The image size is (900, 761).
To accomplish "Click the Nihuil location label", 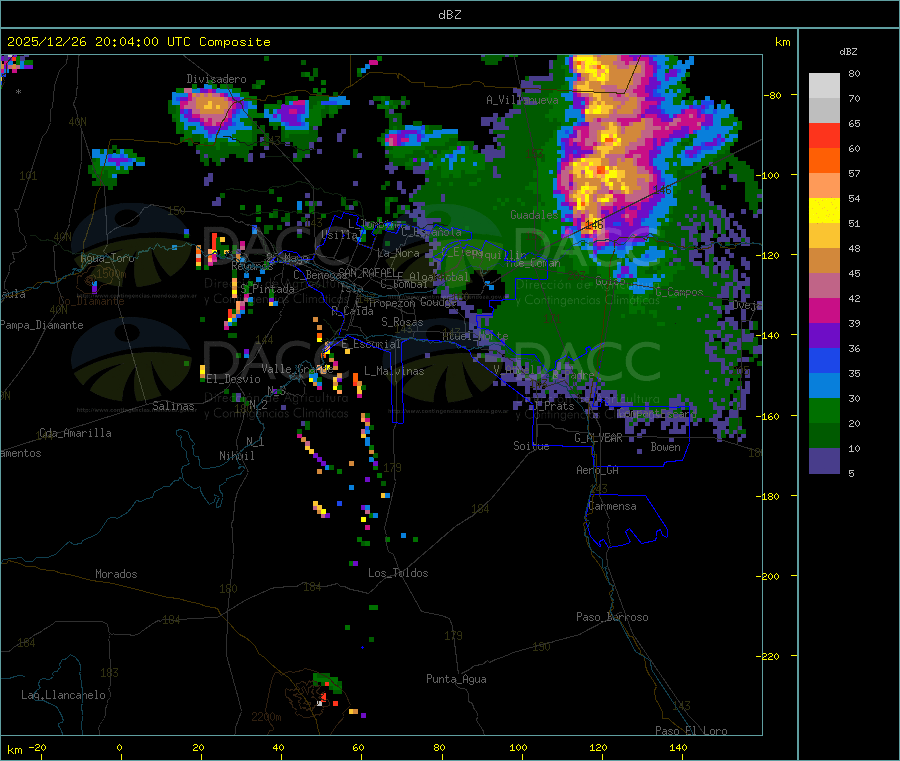I will pos(236,456).
